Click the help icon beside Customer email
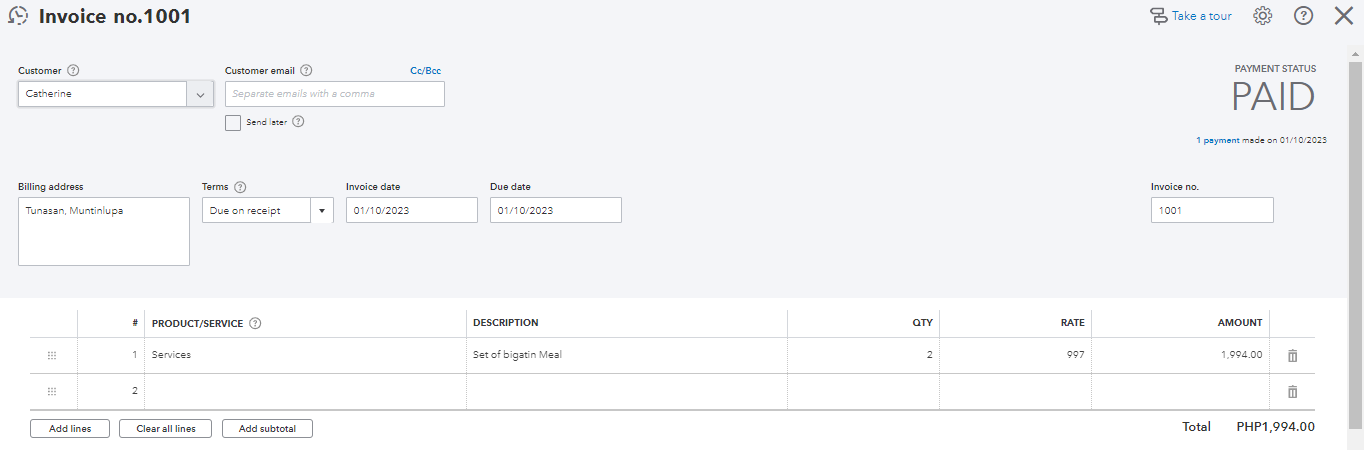The image size is (1364, 450). [306, 71]
